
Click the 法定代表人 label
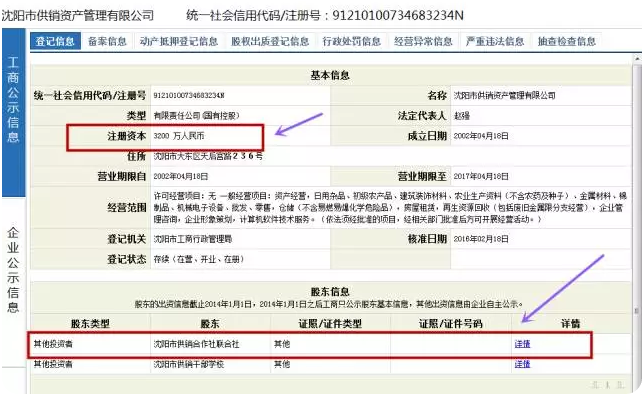tap(422, 116)
